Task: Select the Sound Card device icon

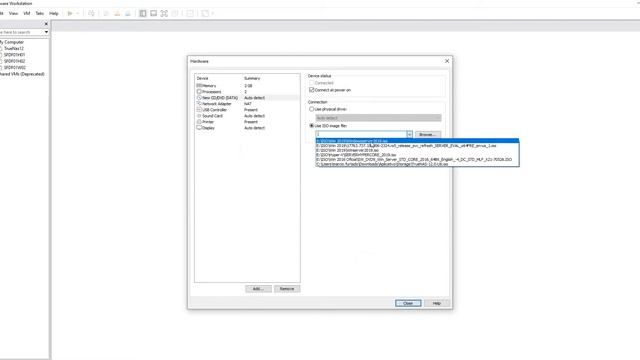Action: [x=199, y=116]
